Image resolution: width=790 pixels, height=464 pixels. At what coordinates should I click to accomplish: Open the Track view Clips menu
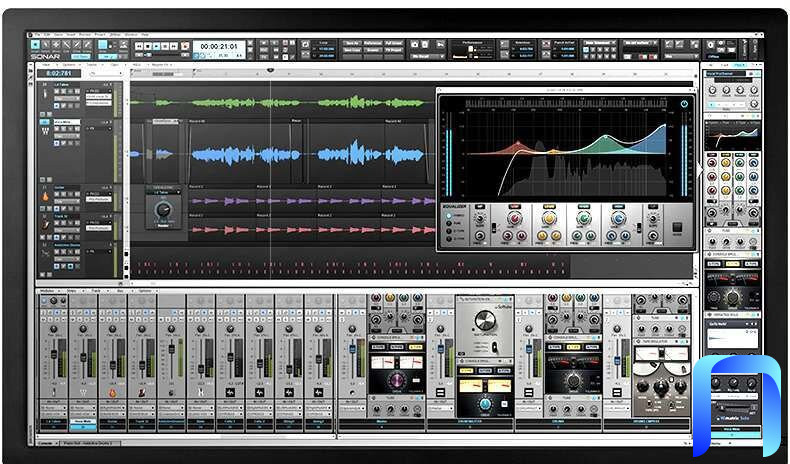(115, 65)
